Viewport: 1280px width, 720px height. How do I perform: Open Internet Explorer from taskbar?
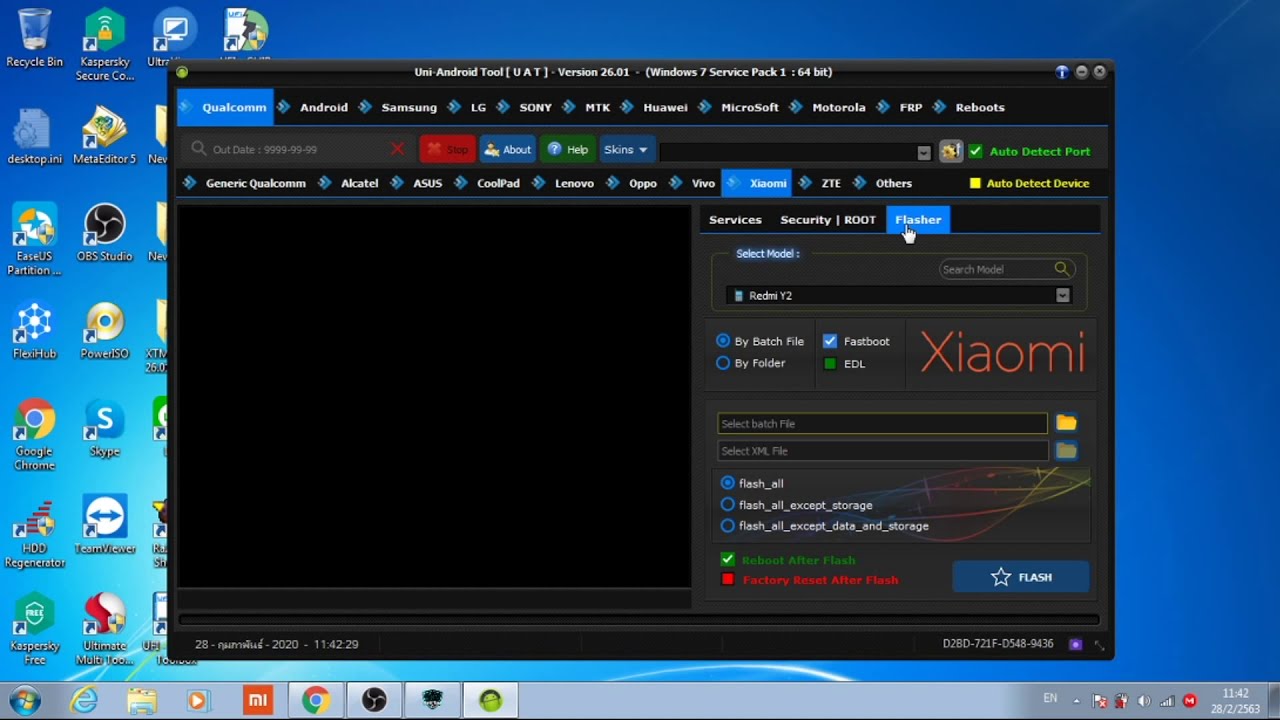click(x=84, y=701)
